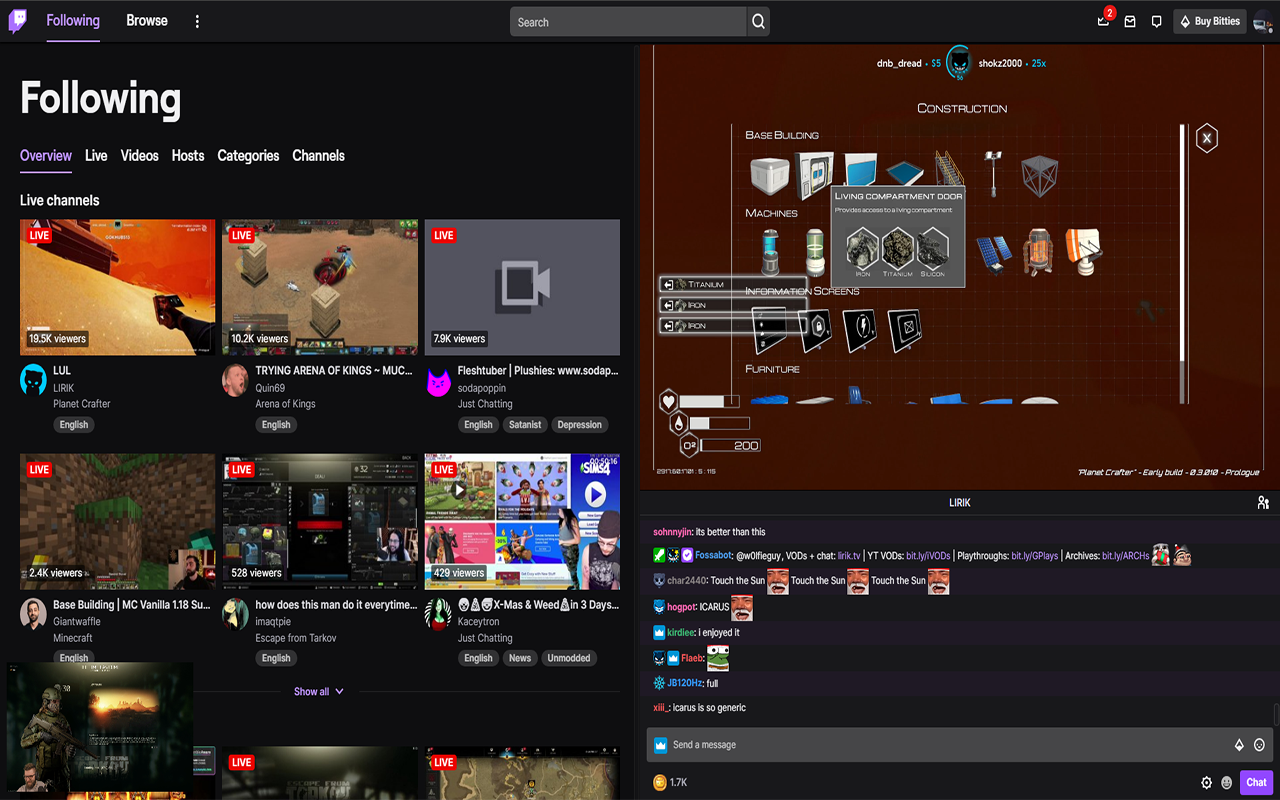Click the Arena of Kings category link
The image size is (1280, 800).
285,404
